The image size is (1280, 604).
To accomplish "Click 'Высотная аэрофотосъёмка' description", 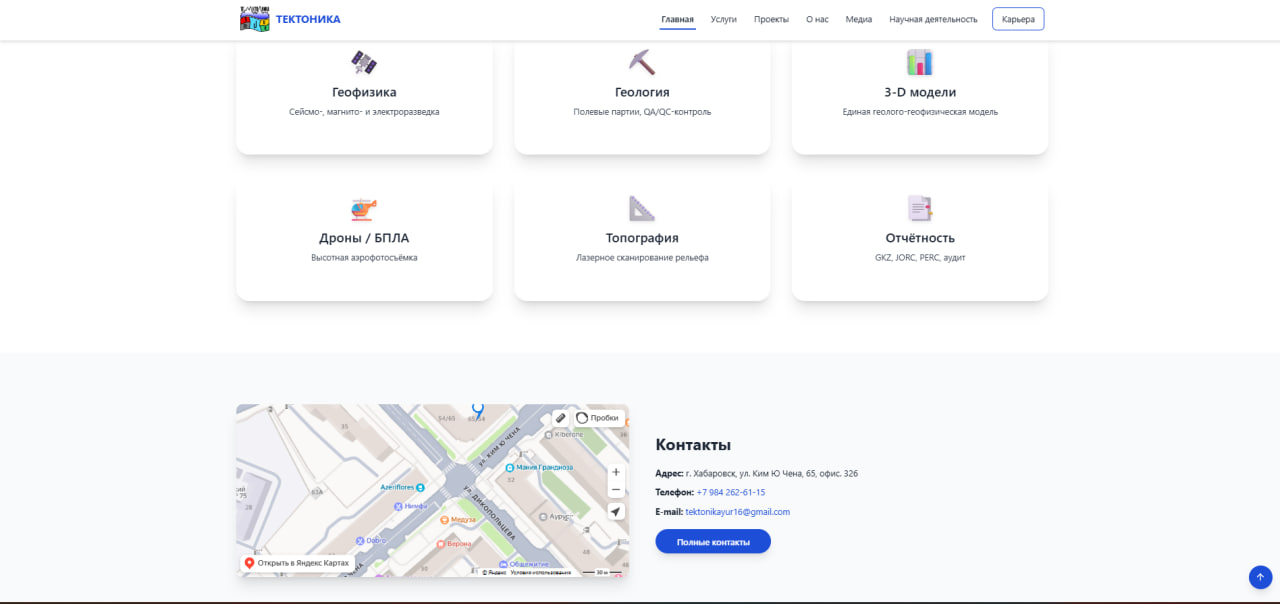I will [364, 258].
